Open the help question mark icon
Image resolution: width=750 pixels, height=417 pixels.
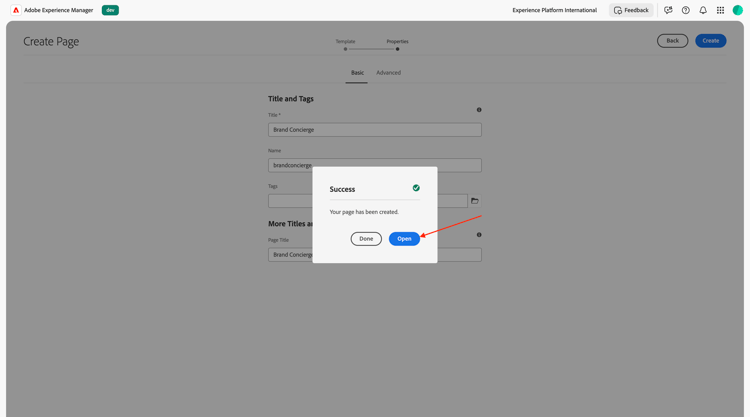(x=685, y=10)
